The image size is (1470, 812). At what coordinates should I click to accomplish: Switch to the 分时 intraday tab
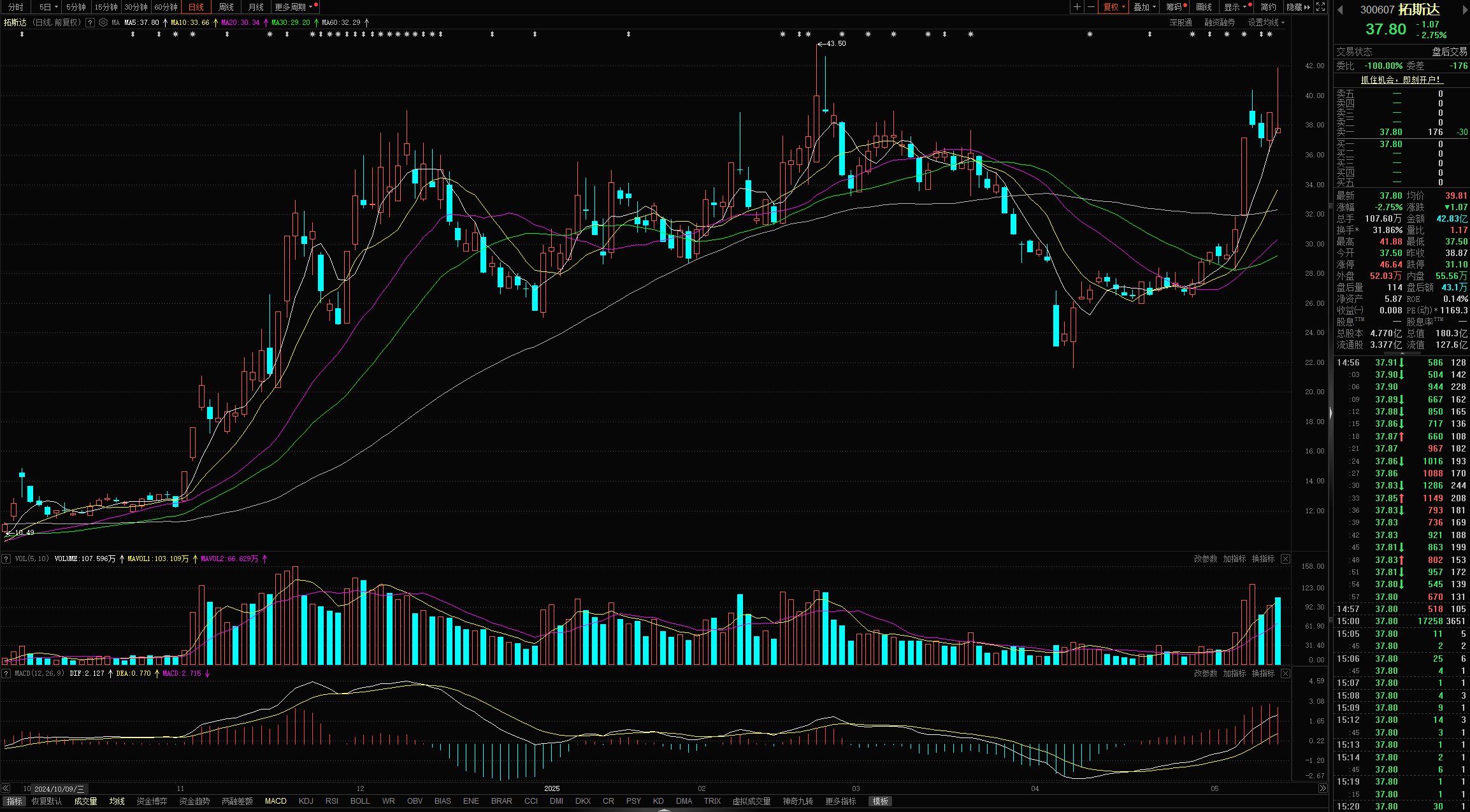coord(16,7)
